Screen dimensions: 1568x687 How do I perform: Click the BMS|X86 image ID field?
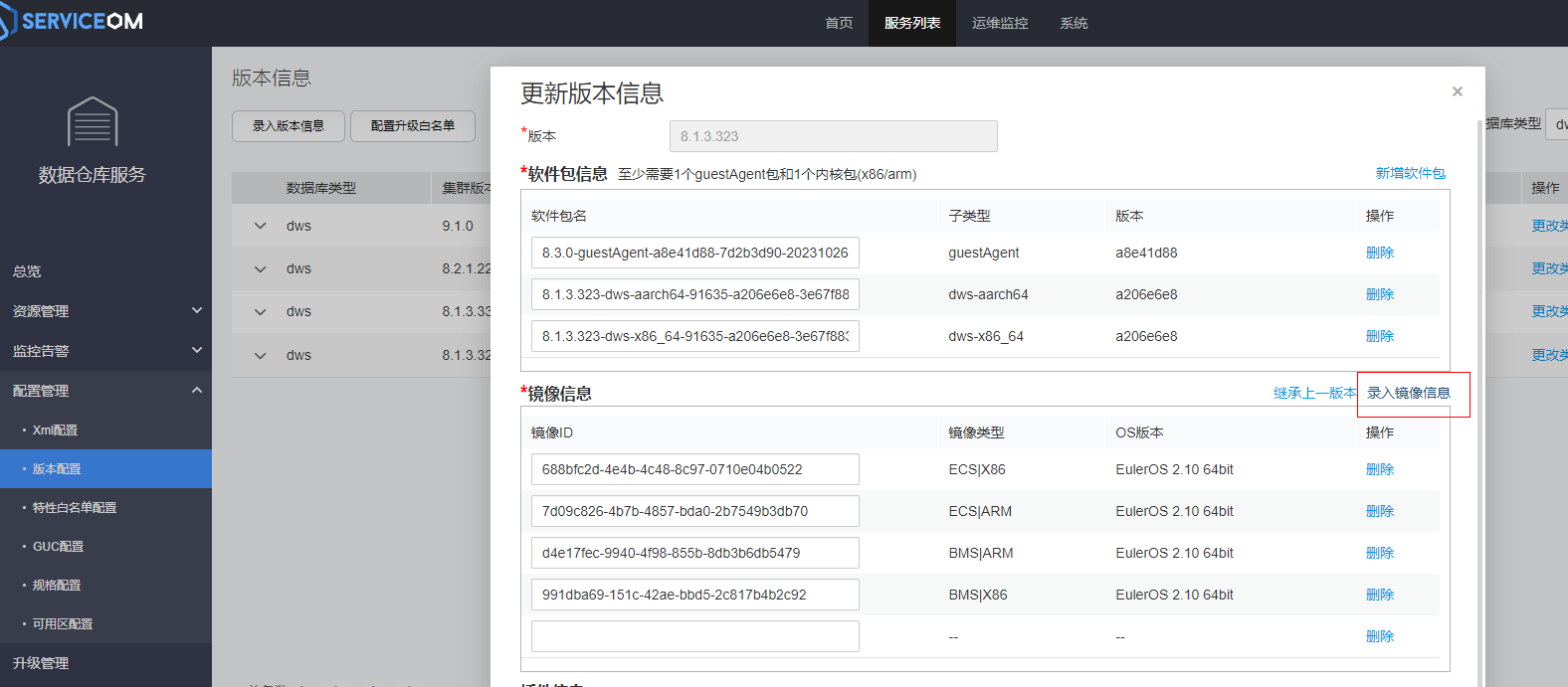coord(695,595)
